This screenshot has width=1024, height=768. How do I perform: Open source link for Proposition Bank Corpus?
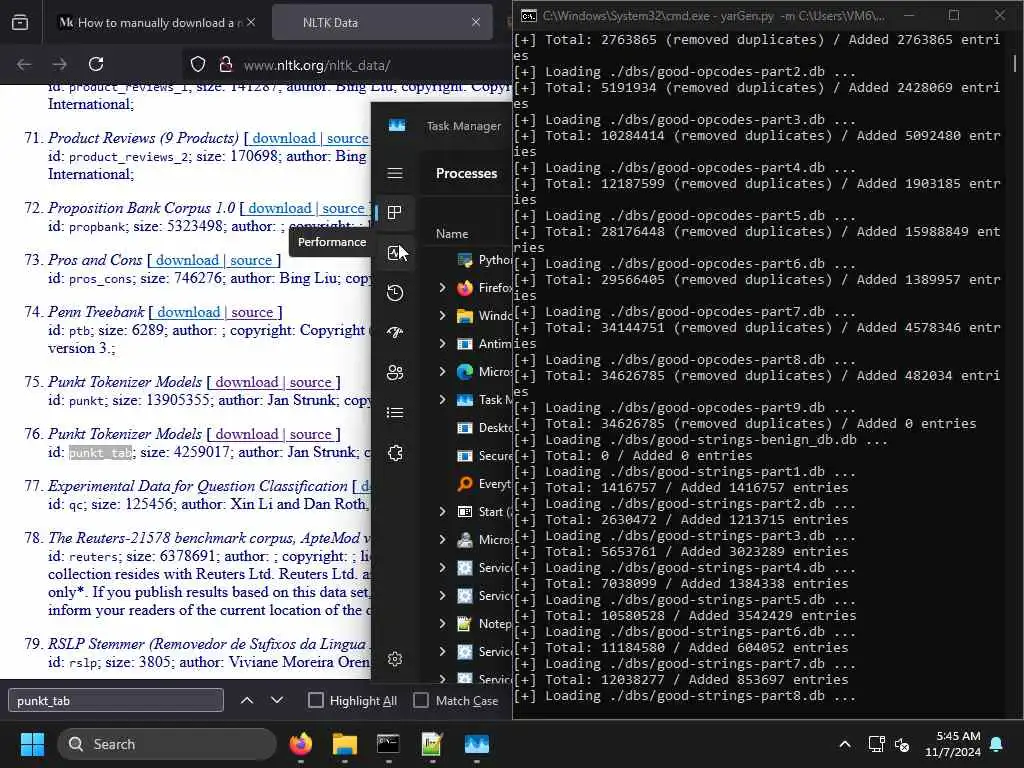tap(344, 208)
